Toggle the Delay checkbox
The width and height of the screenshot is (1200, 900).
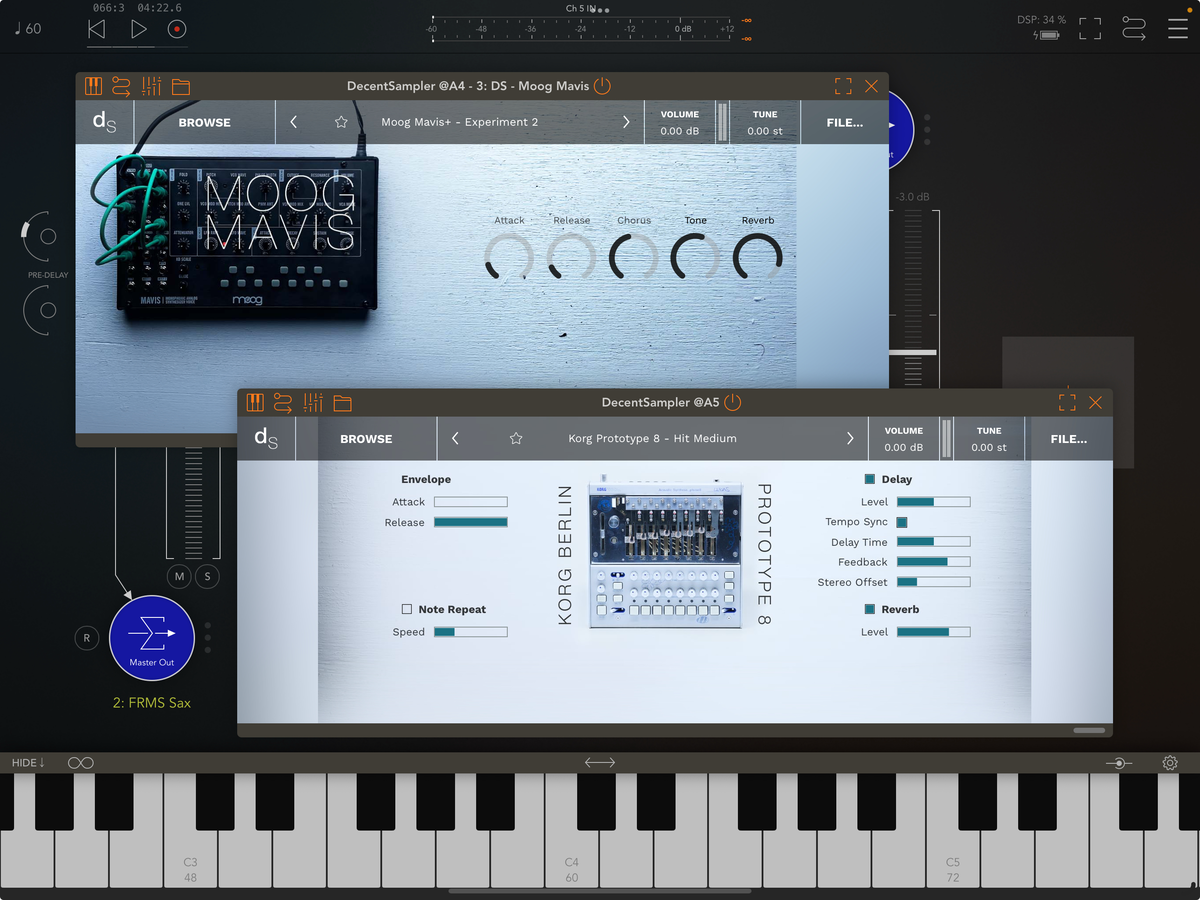click(870, 479)
